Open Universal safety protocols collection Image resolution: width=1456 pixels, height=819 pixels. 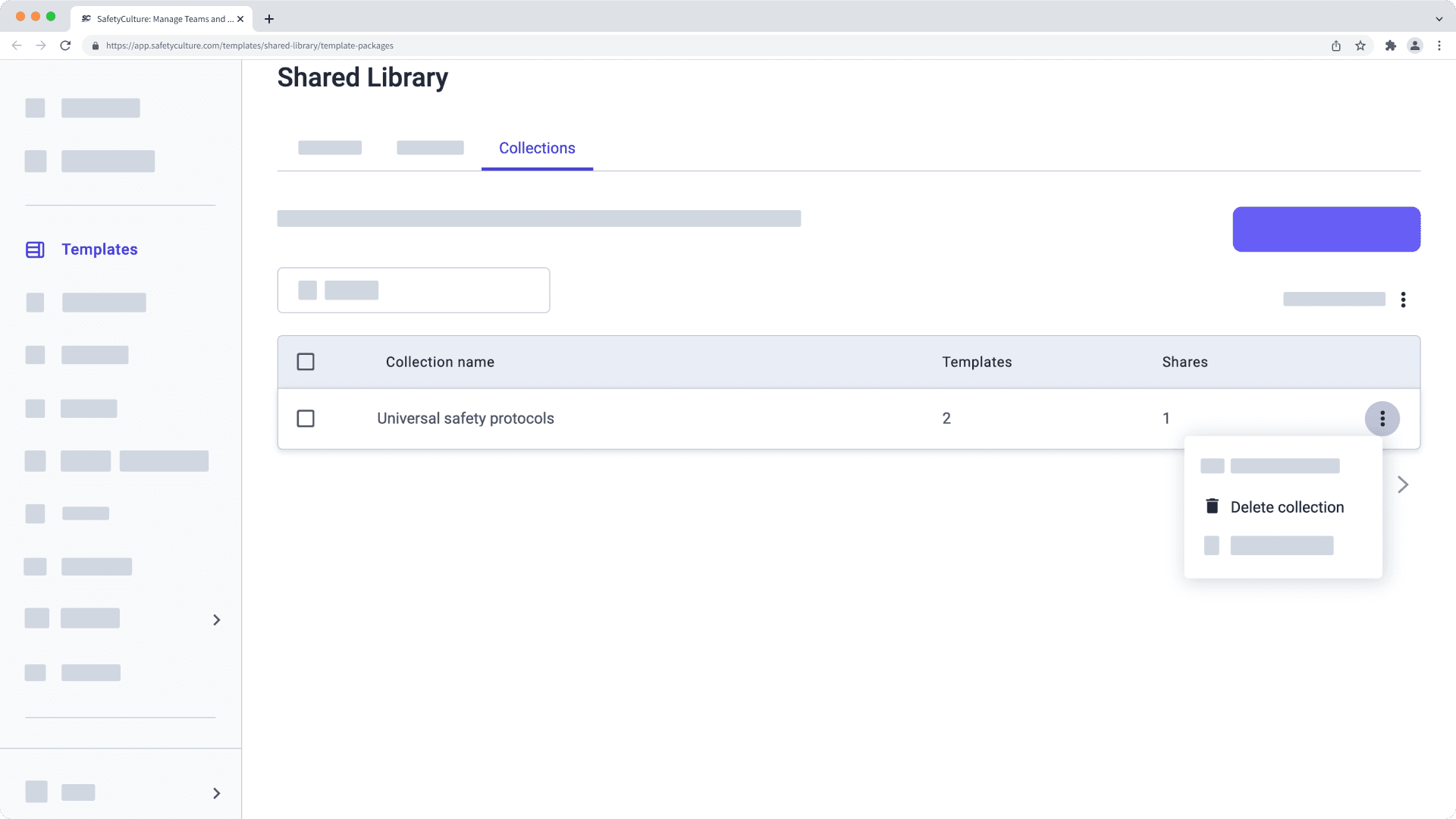click(x=466, y=419)
